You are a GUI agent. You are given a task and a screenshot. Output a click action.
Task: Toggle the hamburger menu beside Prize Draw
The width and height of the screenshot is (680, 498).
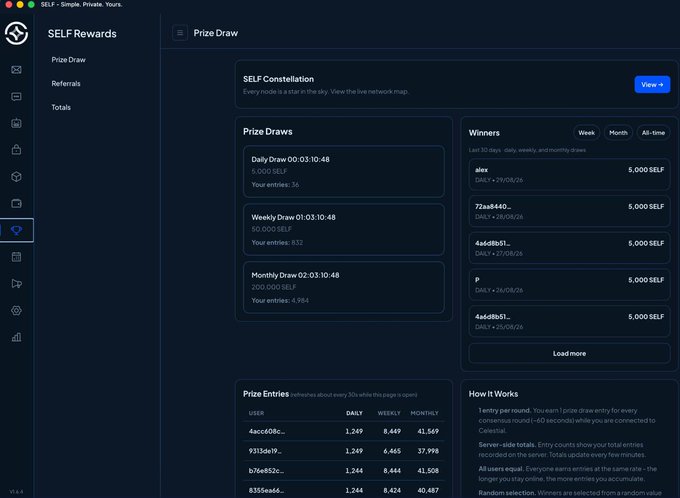point(180,33)
